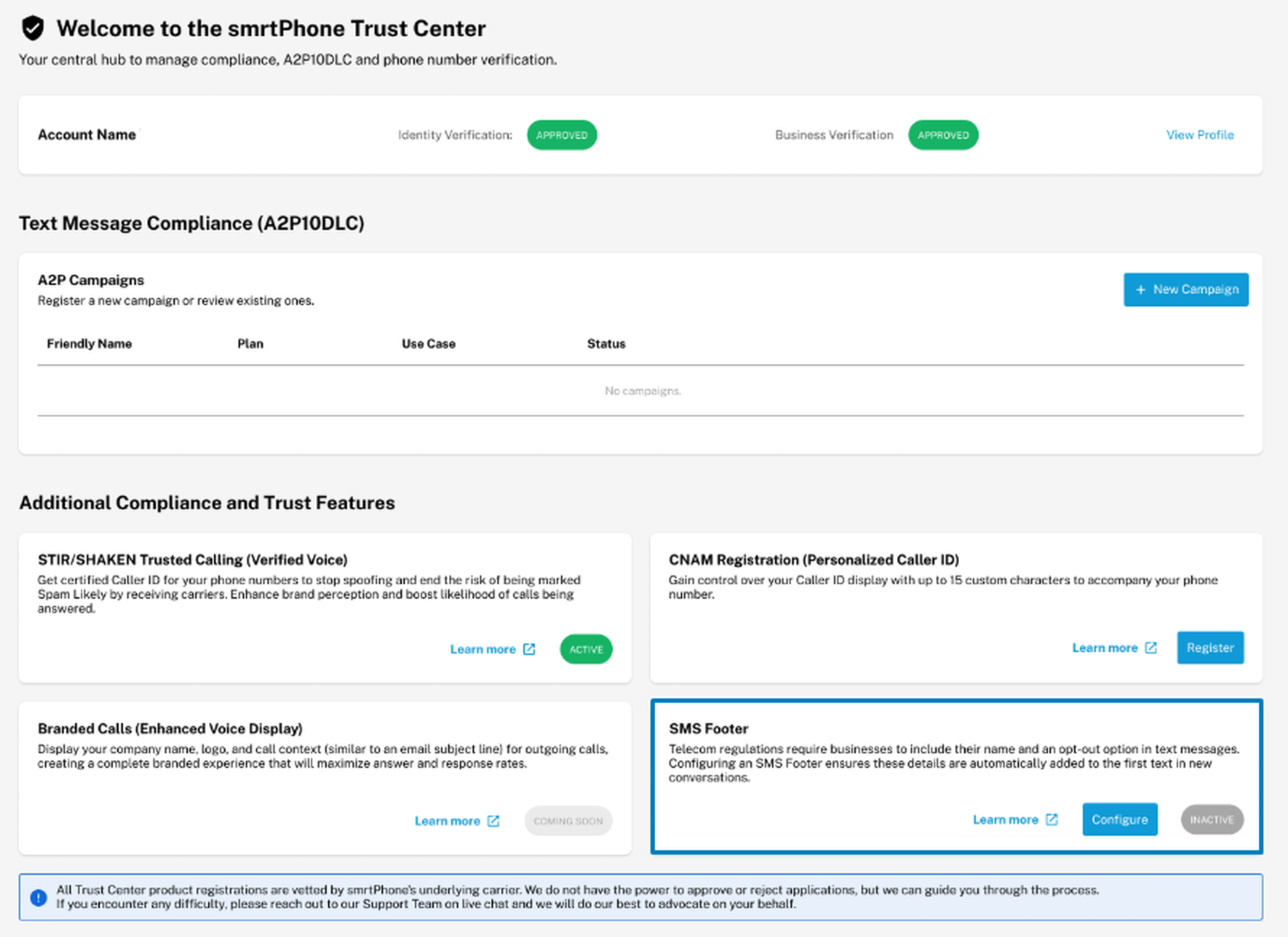Select the Status column header
This screenshot has width=1288, height=937.
pos(606,344)
